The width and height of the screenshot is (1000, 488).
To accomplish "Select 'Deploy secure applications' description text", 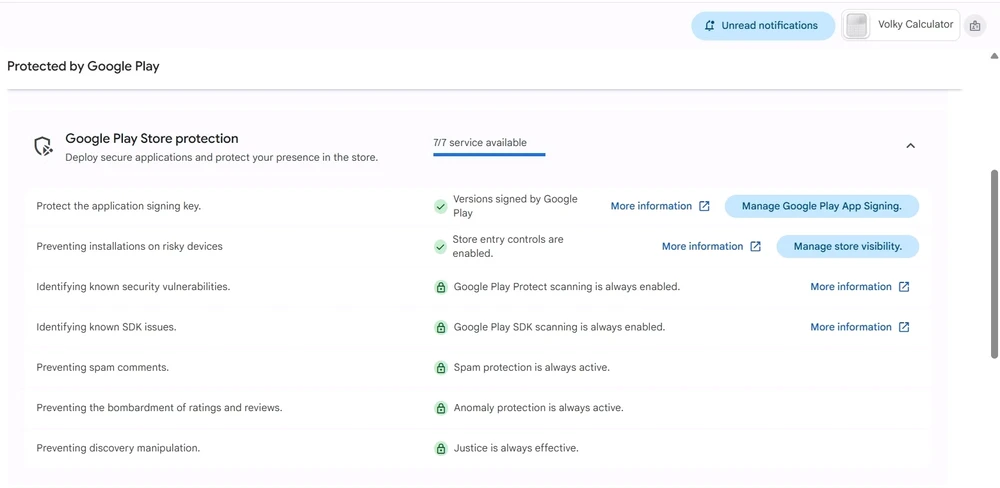I will click(x=221, y=157).
